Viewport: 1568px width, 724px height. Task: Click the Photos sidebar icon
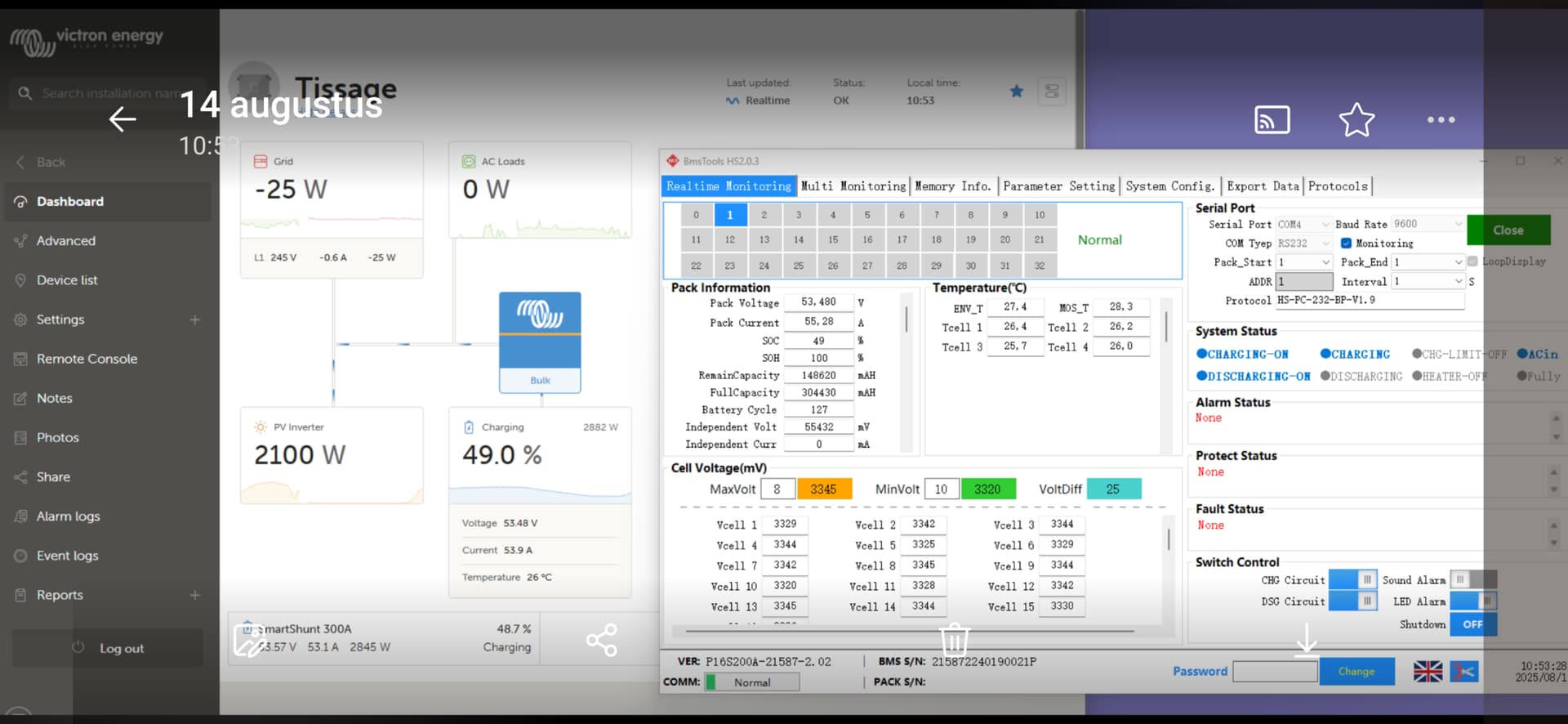coord(20,438)
